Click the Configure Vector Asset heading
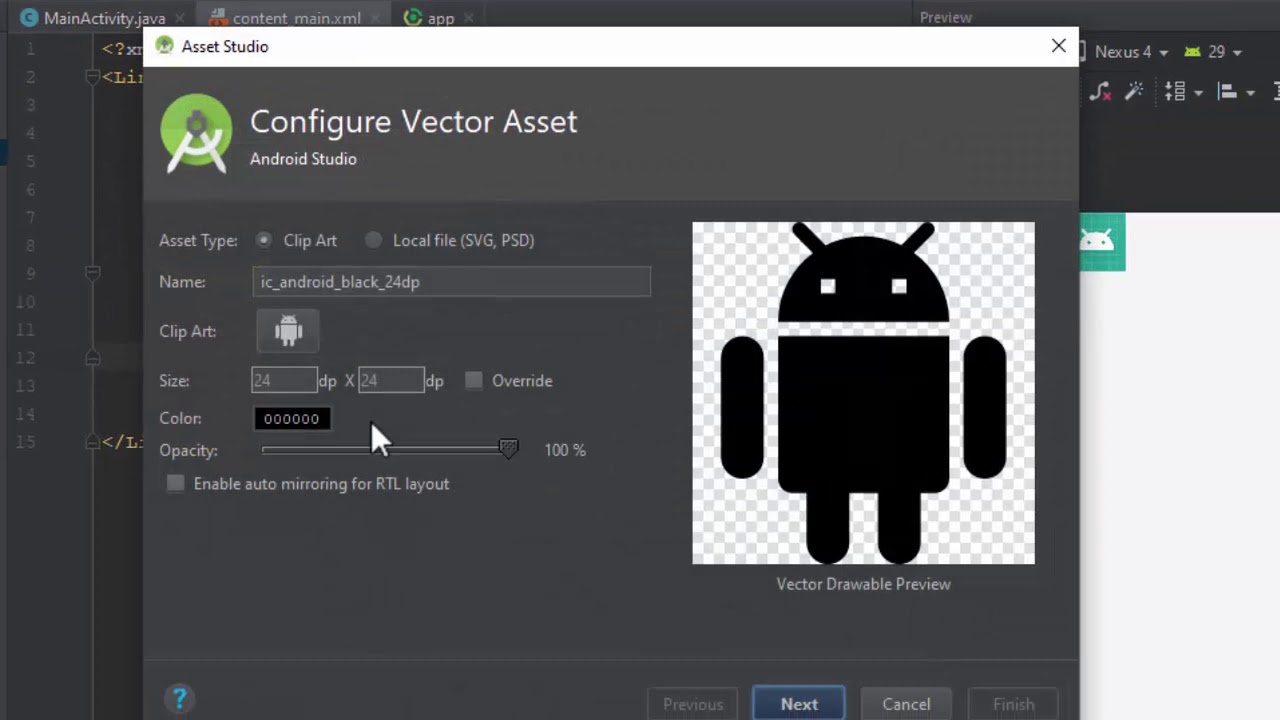This screenshot has width=1280, height=720. [413, 121]
